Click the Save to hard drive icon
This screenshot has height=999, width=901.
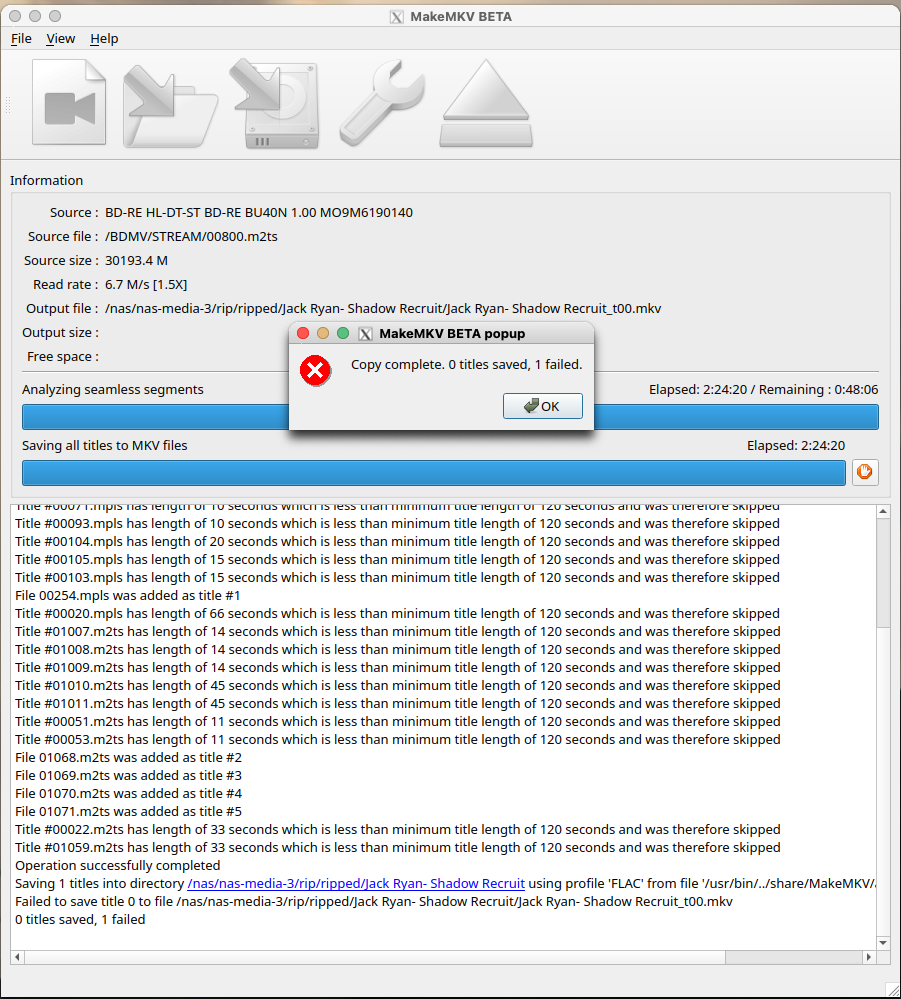coord(274,104)
